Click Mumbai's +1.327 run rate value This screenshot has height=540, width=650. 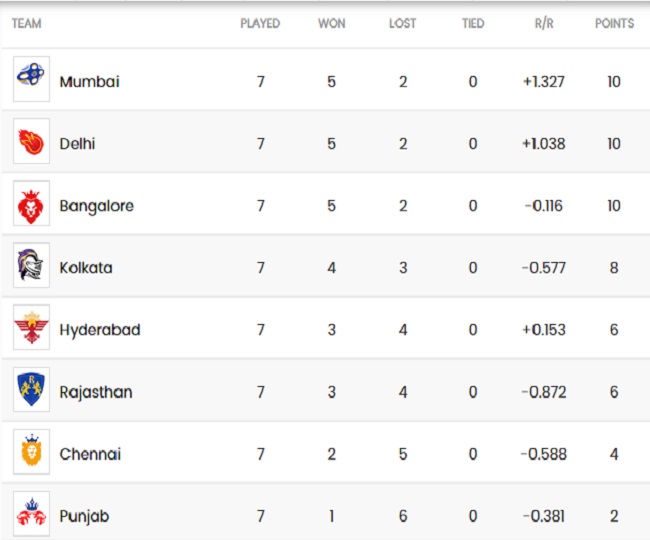[544, 82]
